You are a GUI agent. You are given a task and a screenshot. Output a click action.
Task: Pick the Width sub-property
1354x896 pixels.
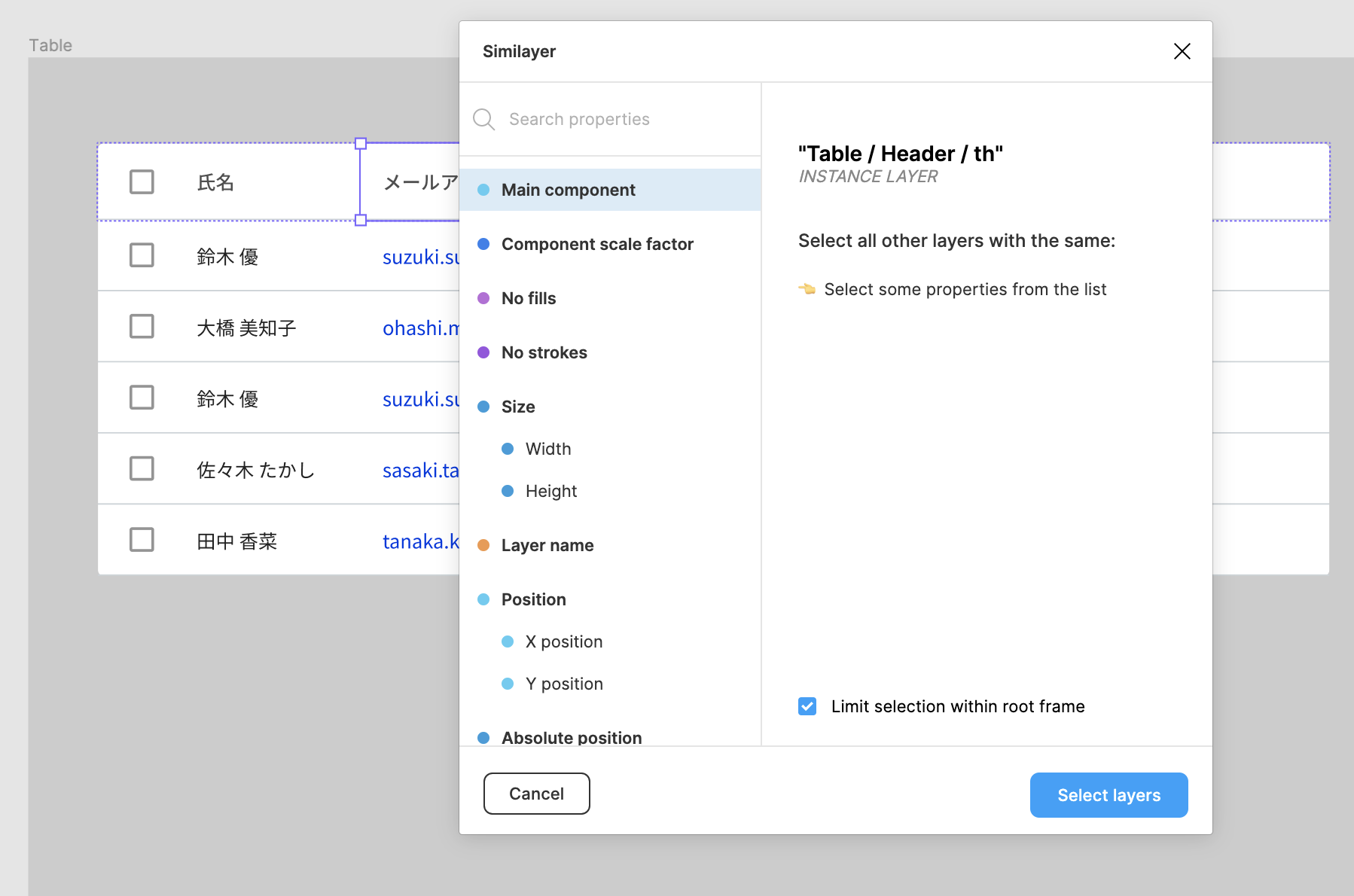tap(547, 449)
